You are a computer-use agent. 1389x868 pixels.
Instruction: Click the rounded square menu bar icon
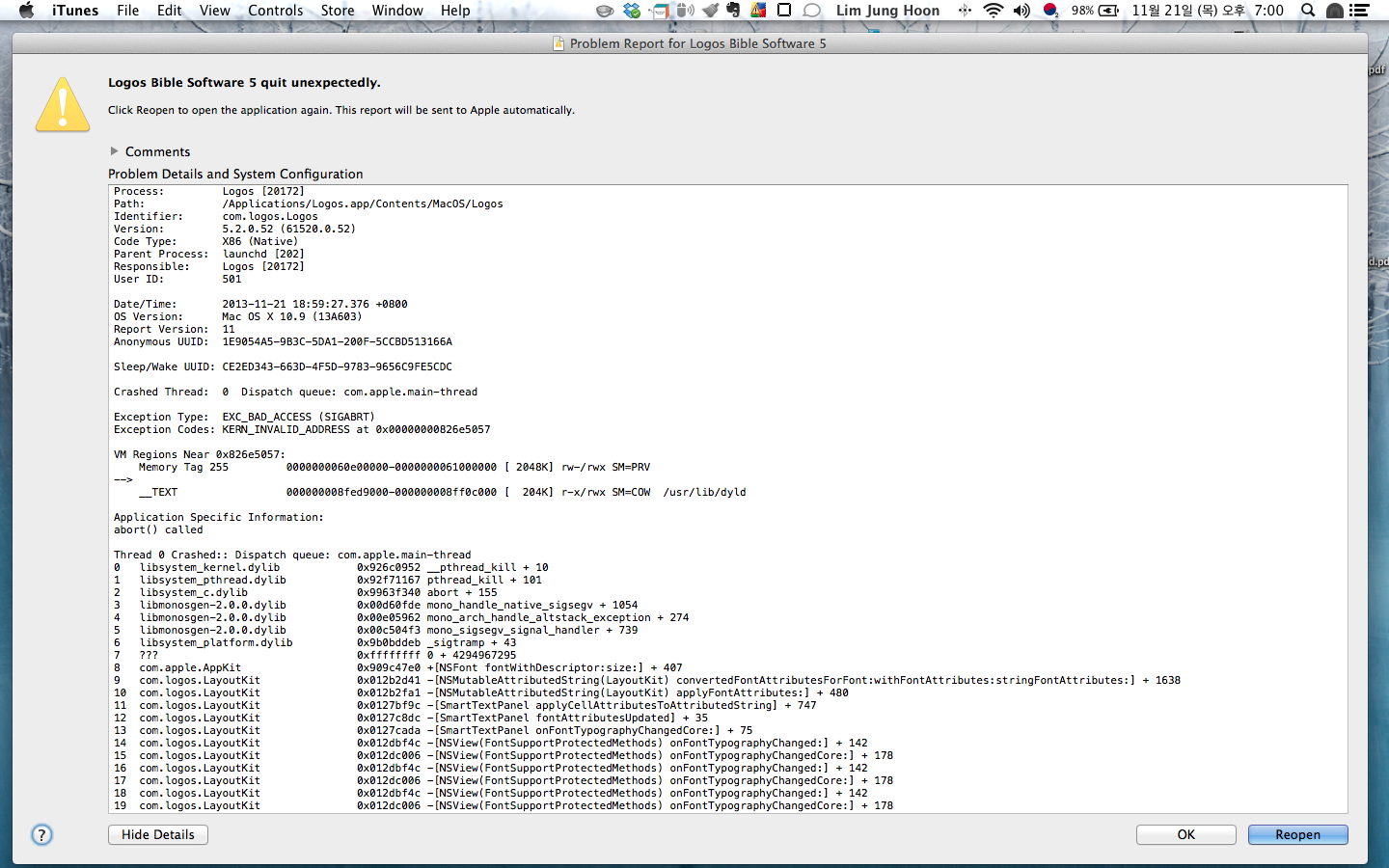click(x=784, y=11)
